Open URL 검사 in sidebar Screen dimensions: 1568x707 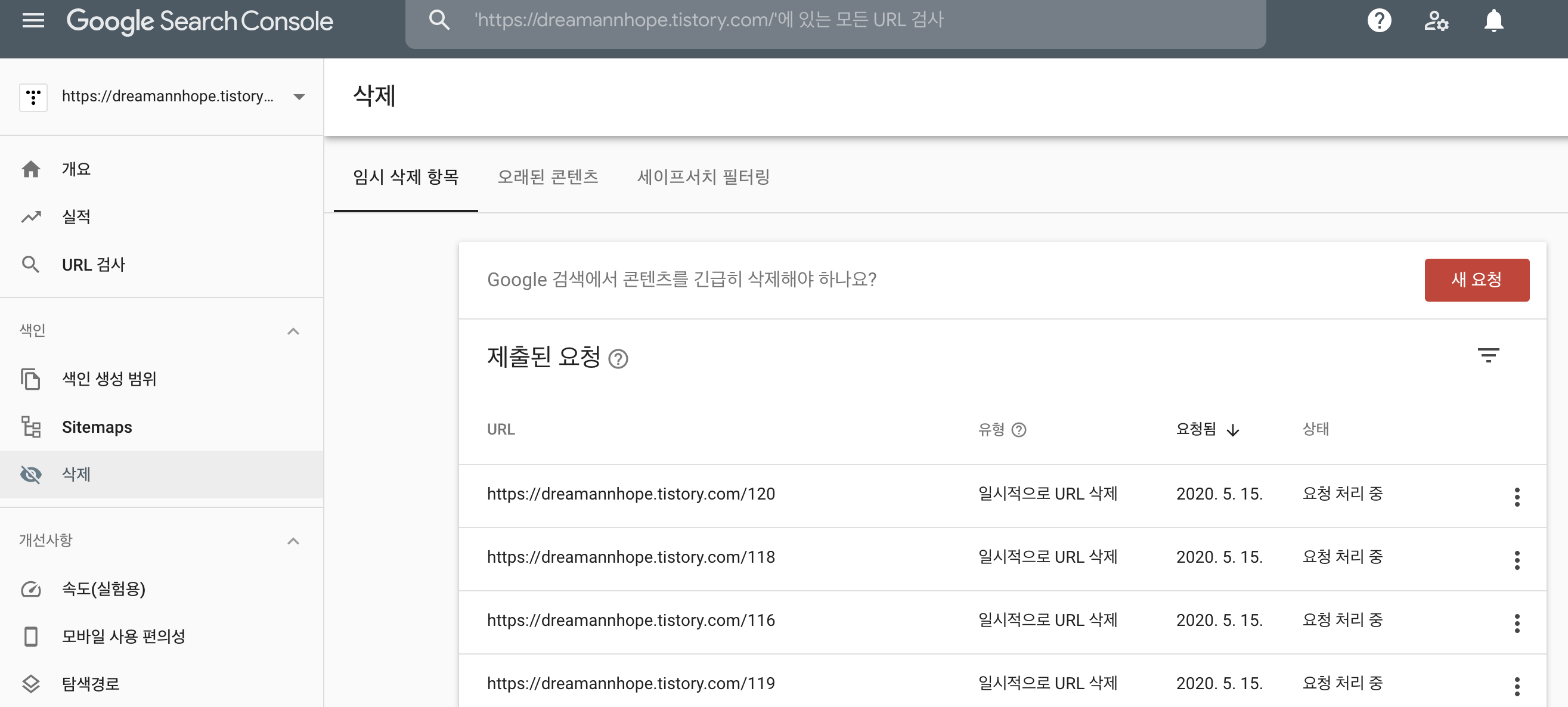coord(162,265)
